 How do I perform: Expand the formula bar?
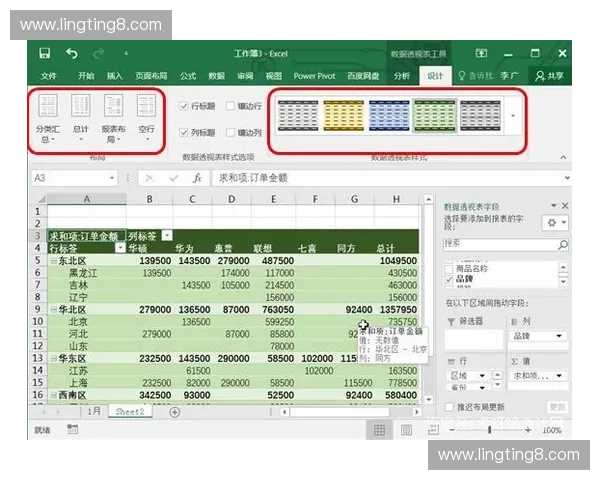(x=567, y=178)
